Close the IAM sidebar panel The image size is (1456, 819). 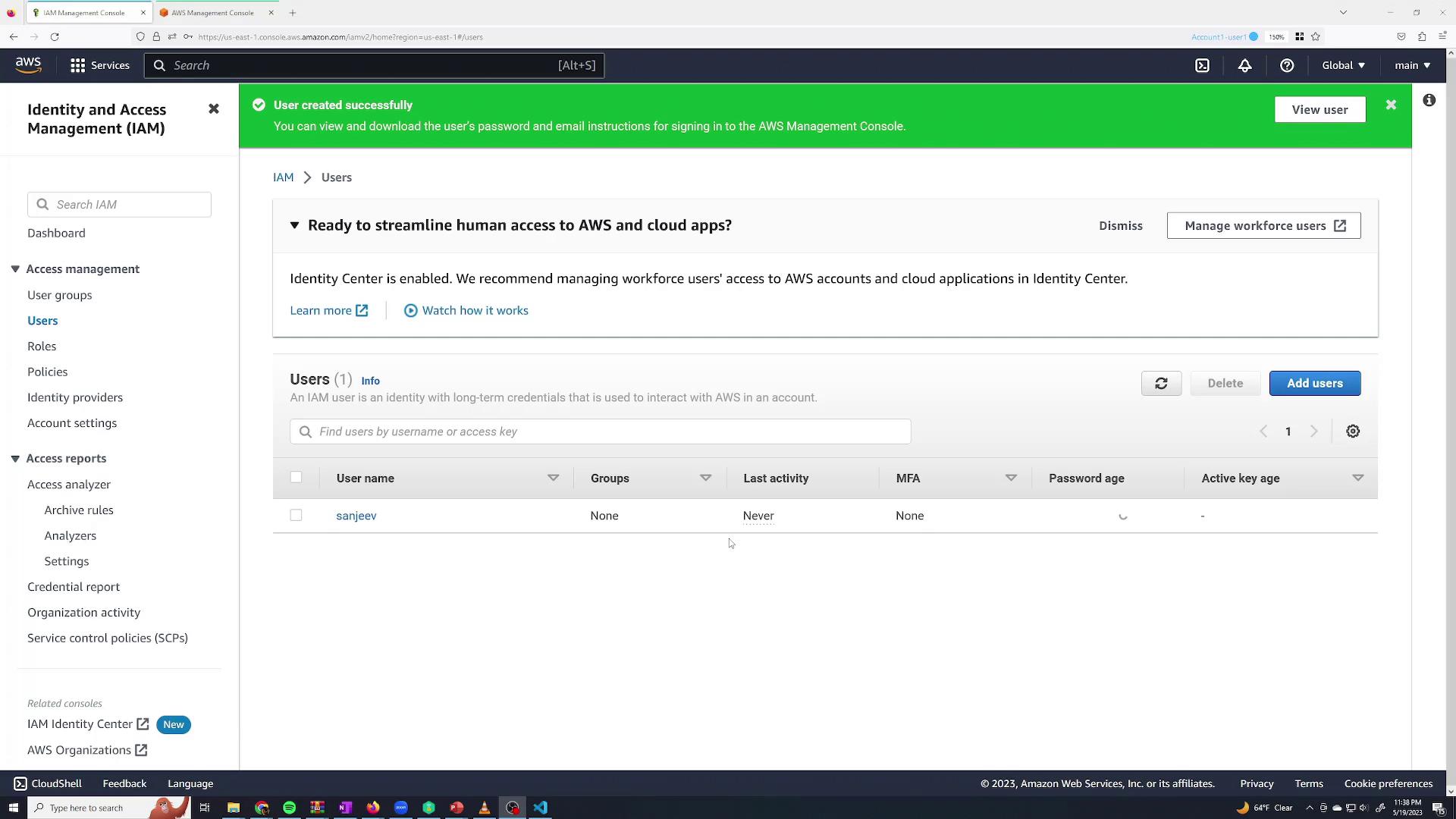(214, 109)
